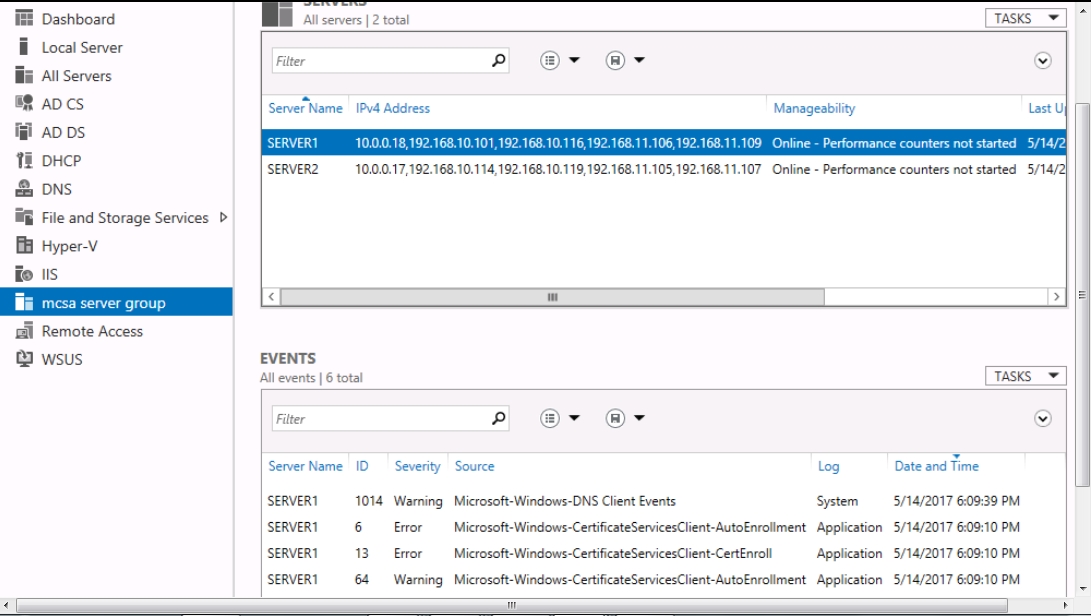
Task: Select the SERVER1 row in servers list
Action: [664, 143]
